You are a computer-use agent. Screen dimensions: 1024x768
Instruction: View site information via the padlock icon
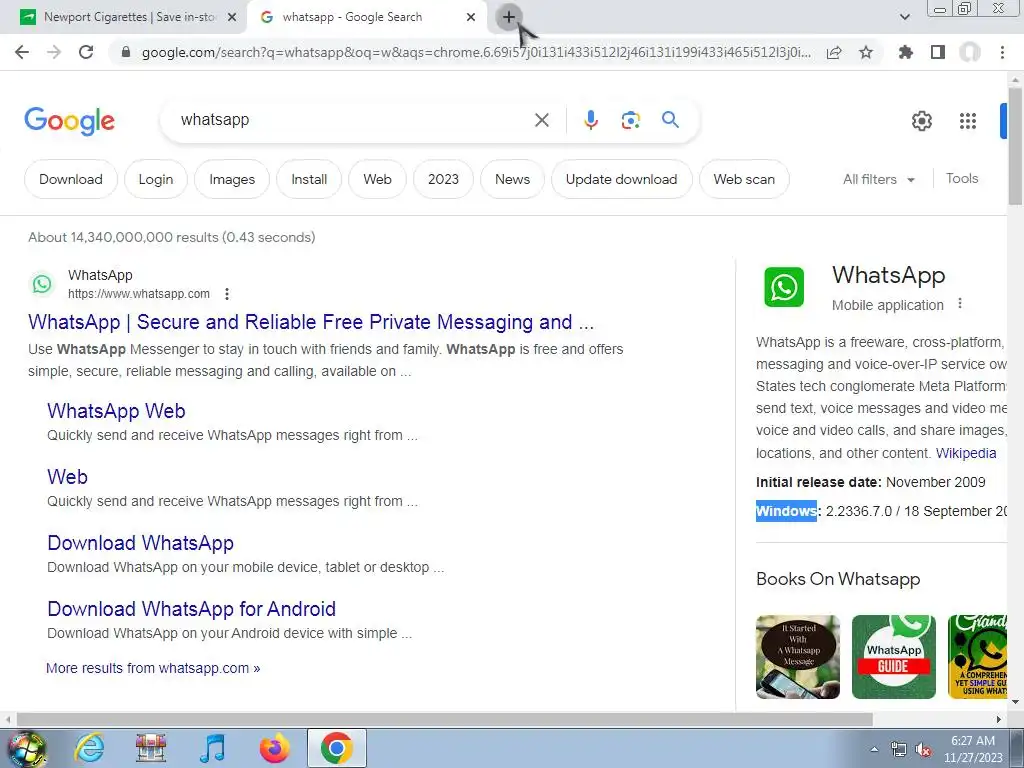click(126, 52)
